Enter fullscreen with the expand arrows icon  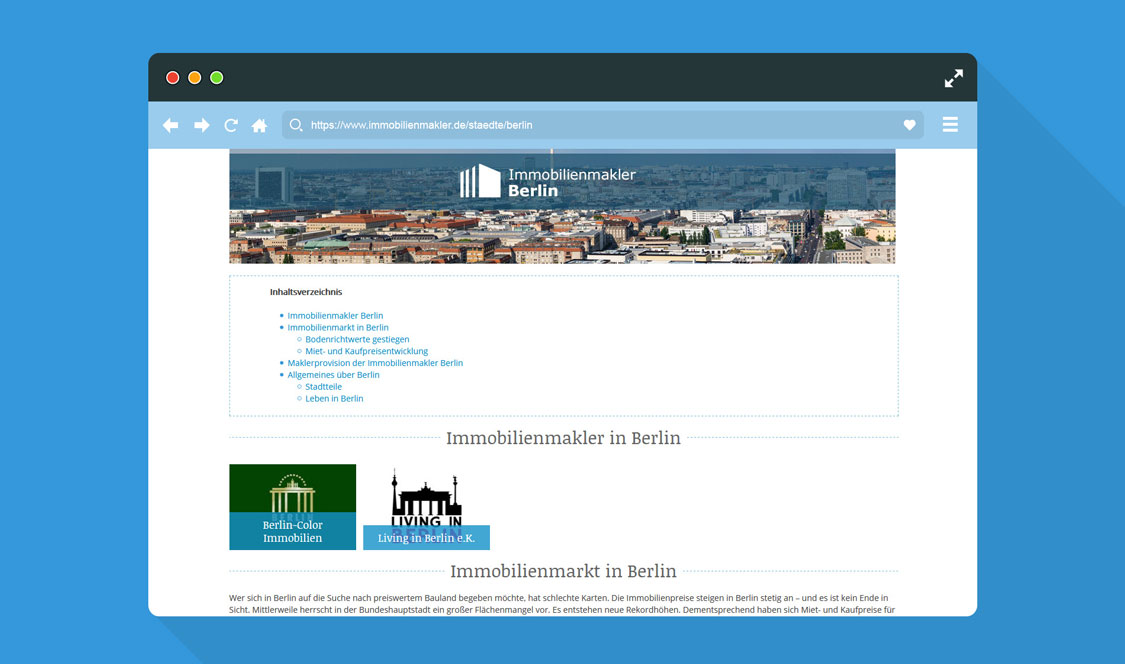pyautogui.click(x=954, y=78)
